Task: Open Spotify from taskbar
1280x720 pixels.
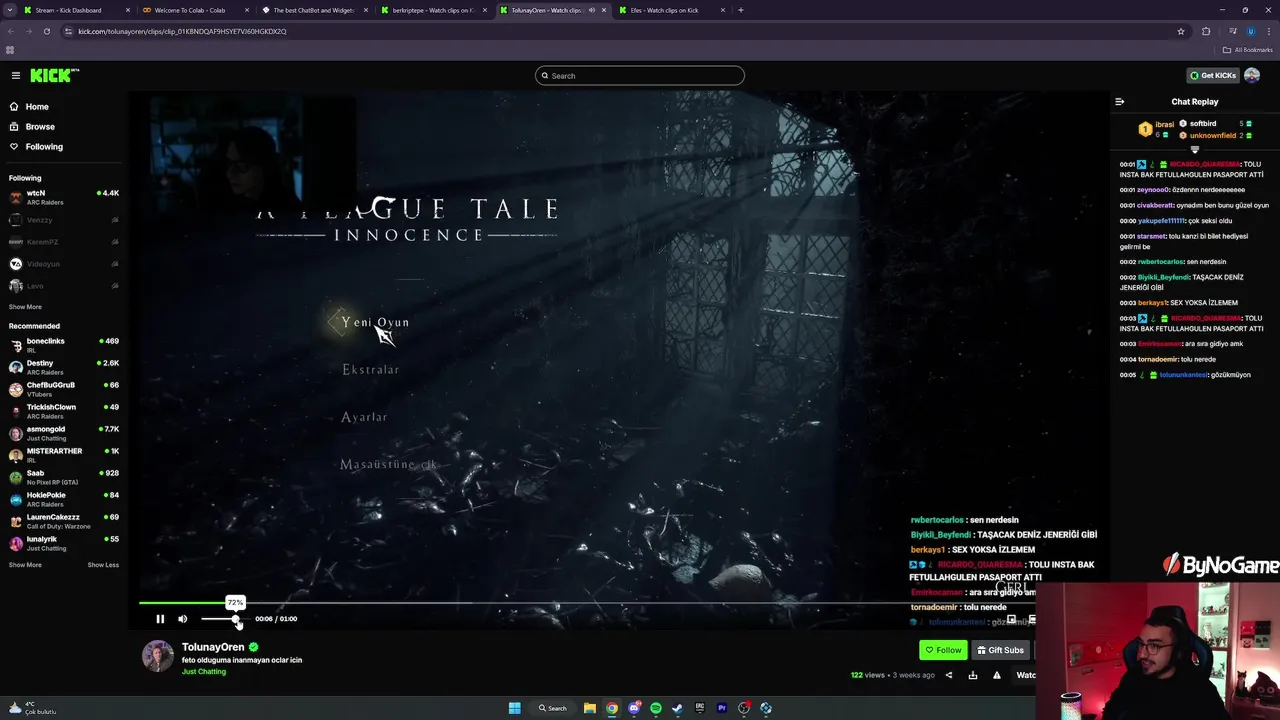Action: [656, 708]
